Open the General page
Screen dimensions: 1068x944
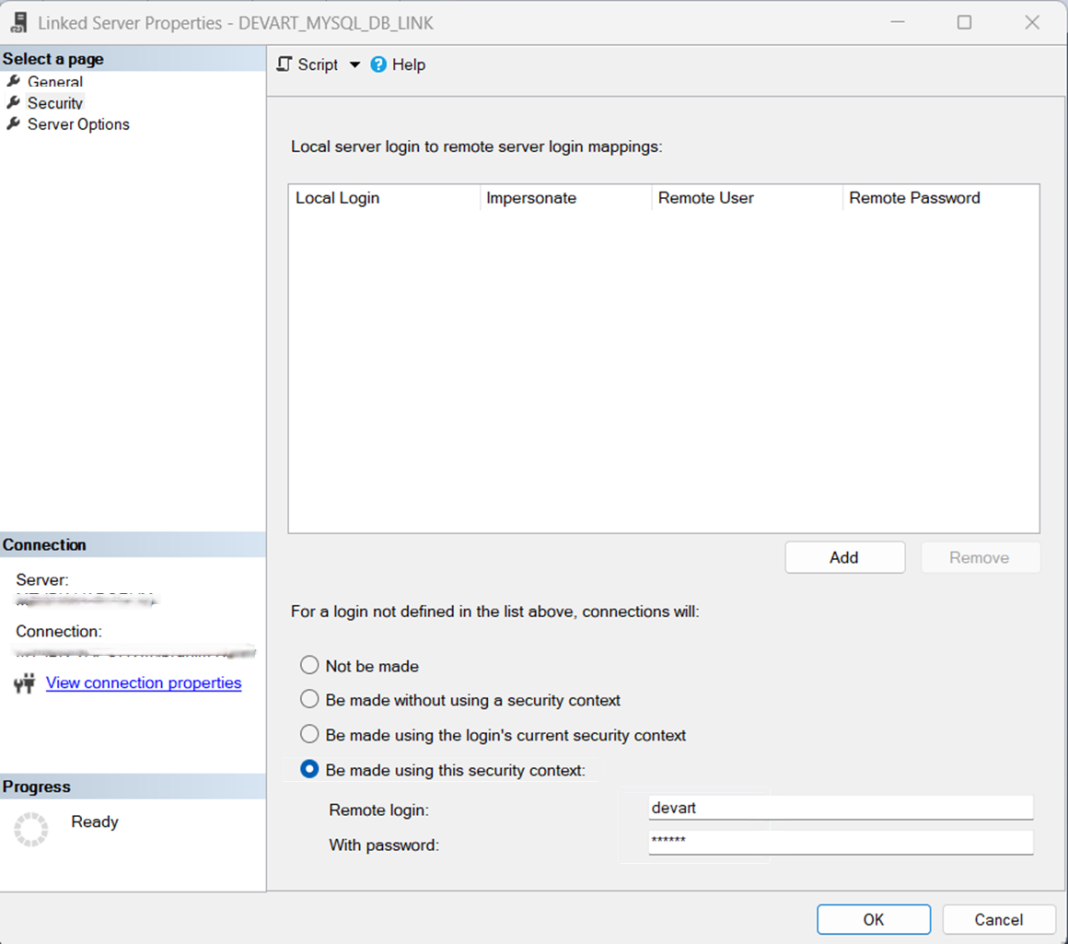tap(54, 82)
